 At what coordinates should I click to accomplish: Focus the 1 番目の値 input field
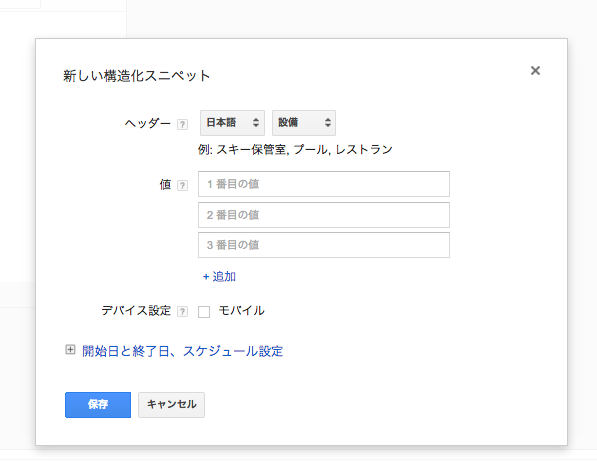click(x=324, y=184)
